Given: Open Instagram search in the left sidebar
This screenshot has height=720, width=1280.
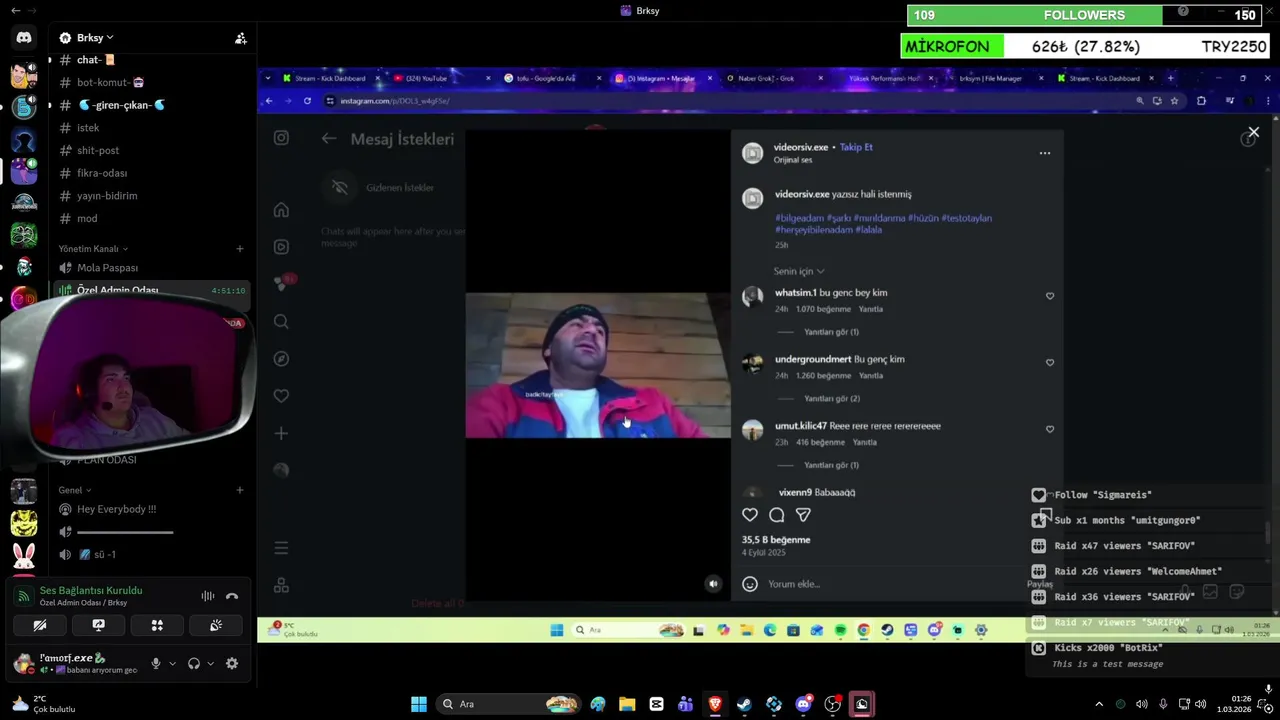Looking at the screenshot, I should point(281,321).
